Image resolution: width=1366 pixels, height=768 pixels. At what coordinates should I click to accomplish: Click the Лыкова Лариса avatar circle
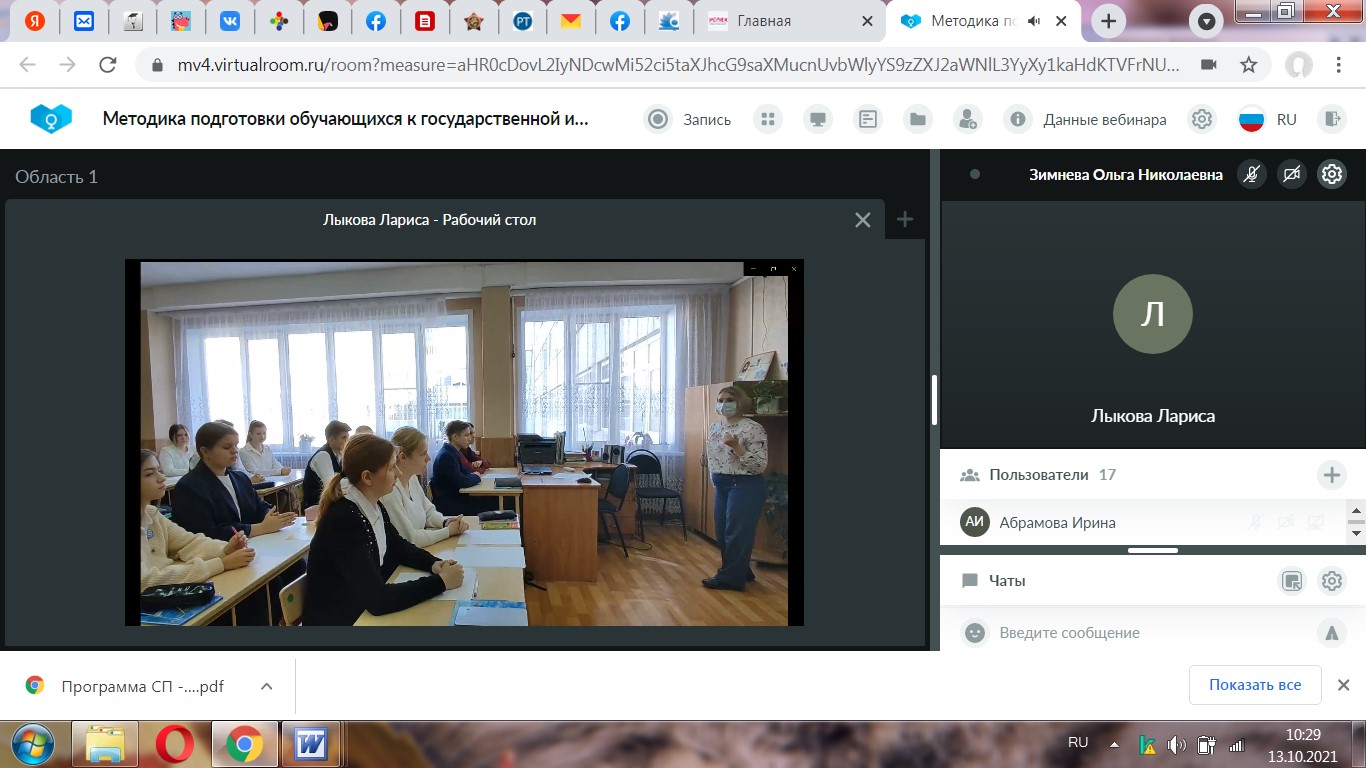(x=1153, y=314)
